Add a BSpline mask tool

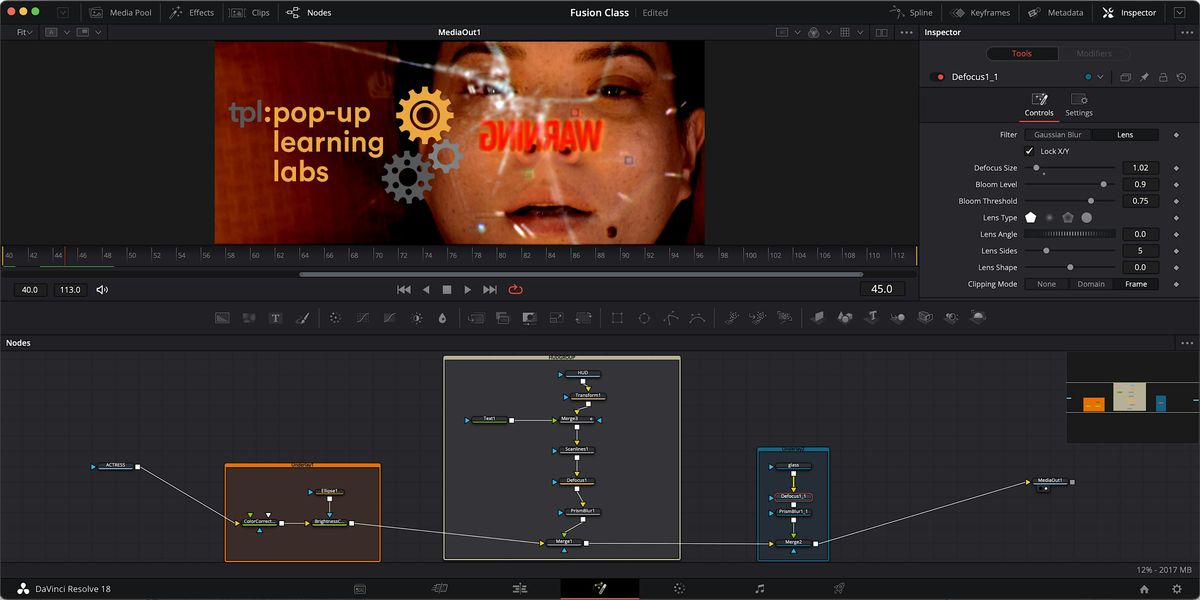click(697, 318)
